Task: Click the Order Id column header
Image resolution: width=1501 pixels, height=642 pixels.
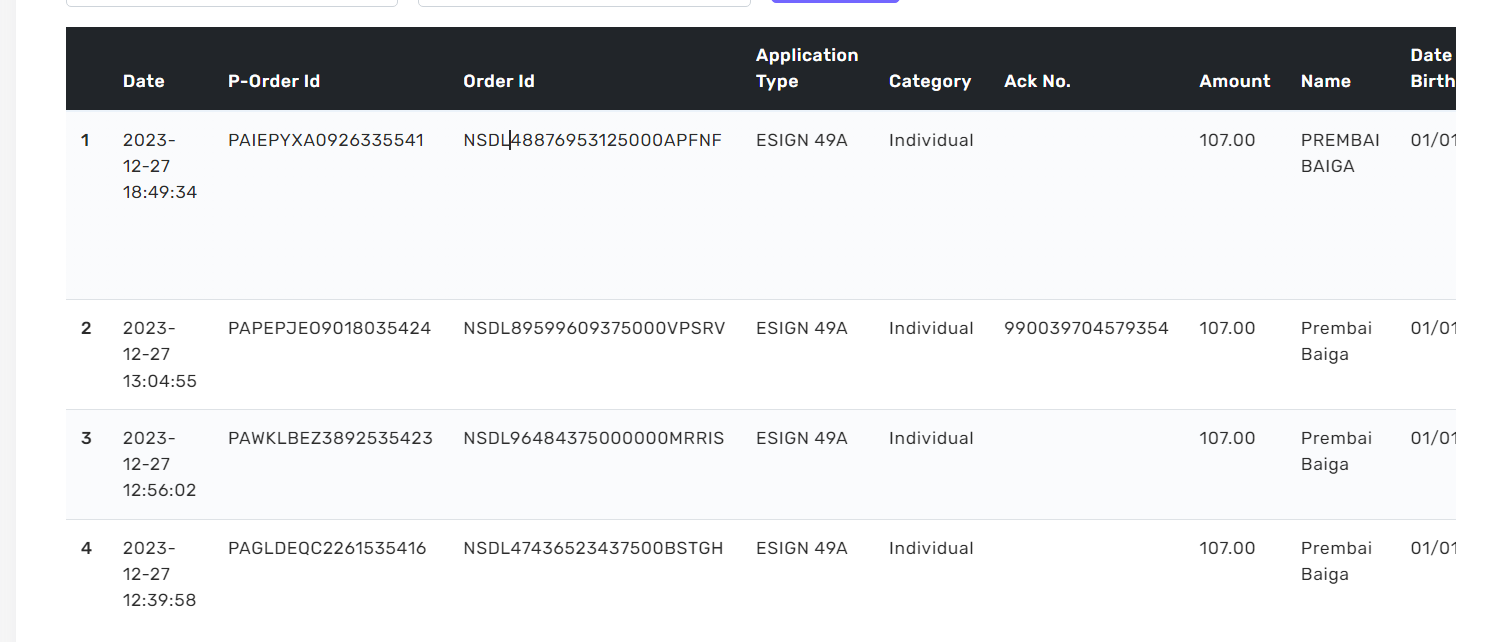Action: [498, 81]
